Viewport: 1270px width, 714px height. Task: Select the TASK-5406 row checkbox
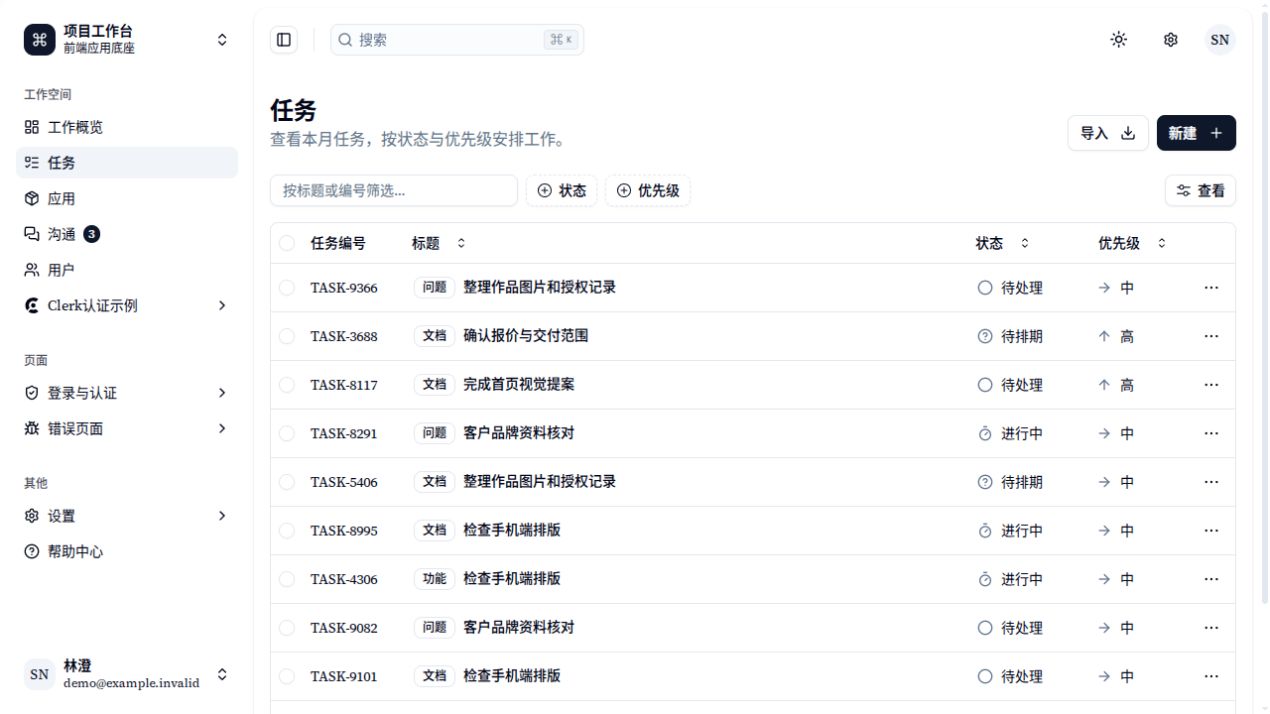pyautogui.click(x=287, y=482)
